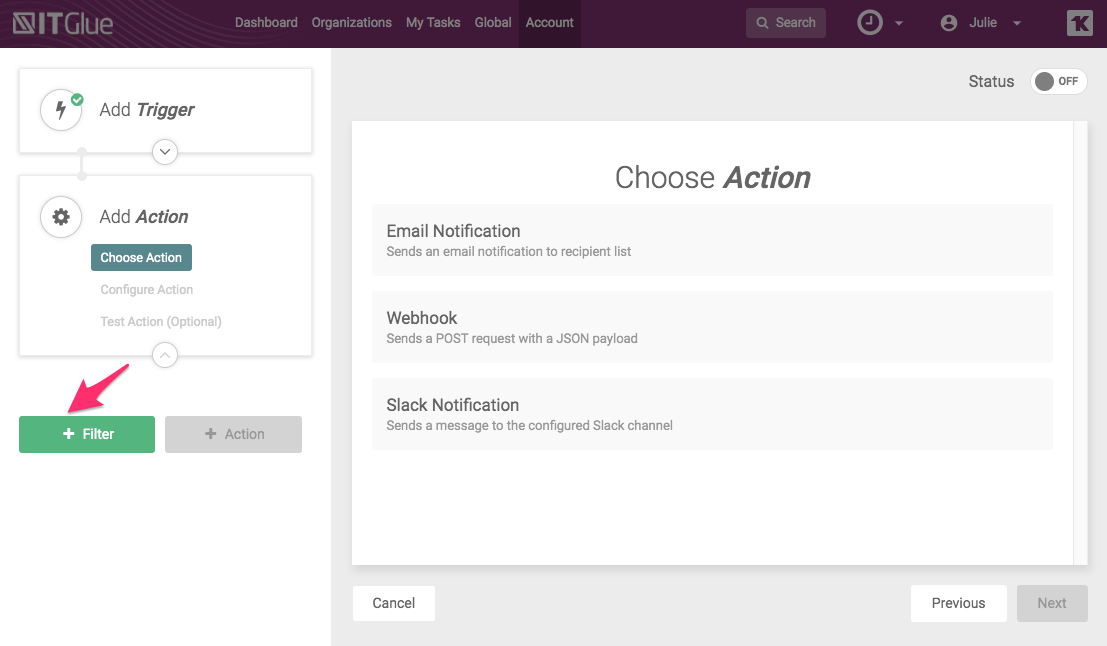This screenshot has height=646, width=1107.
Task: Add a Filter with the green button
Action: (x=87, y=434)
